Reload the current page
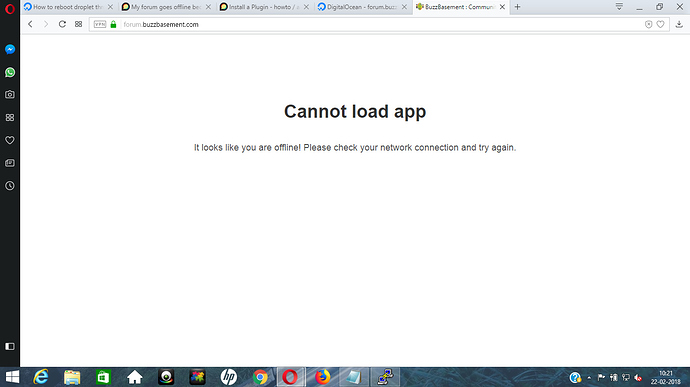This screenshot has height=387, width=690. [62, 24]
